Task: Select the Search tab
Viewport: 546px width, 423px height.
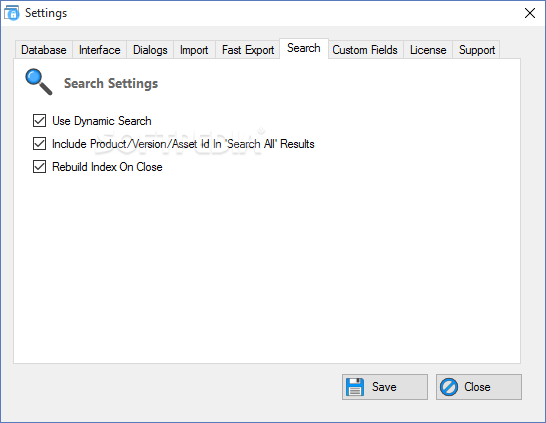Action: (304, 48)
